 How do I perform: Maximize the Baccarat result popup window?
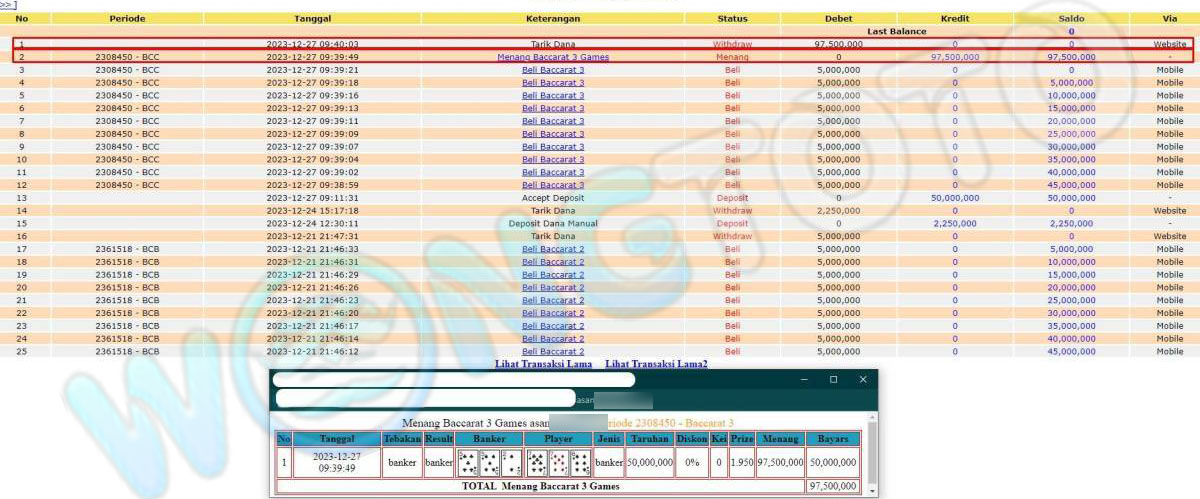tap(833, 380)
